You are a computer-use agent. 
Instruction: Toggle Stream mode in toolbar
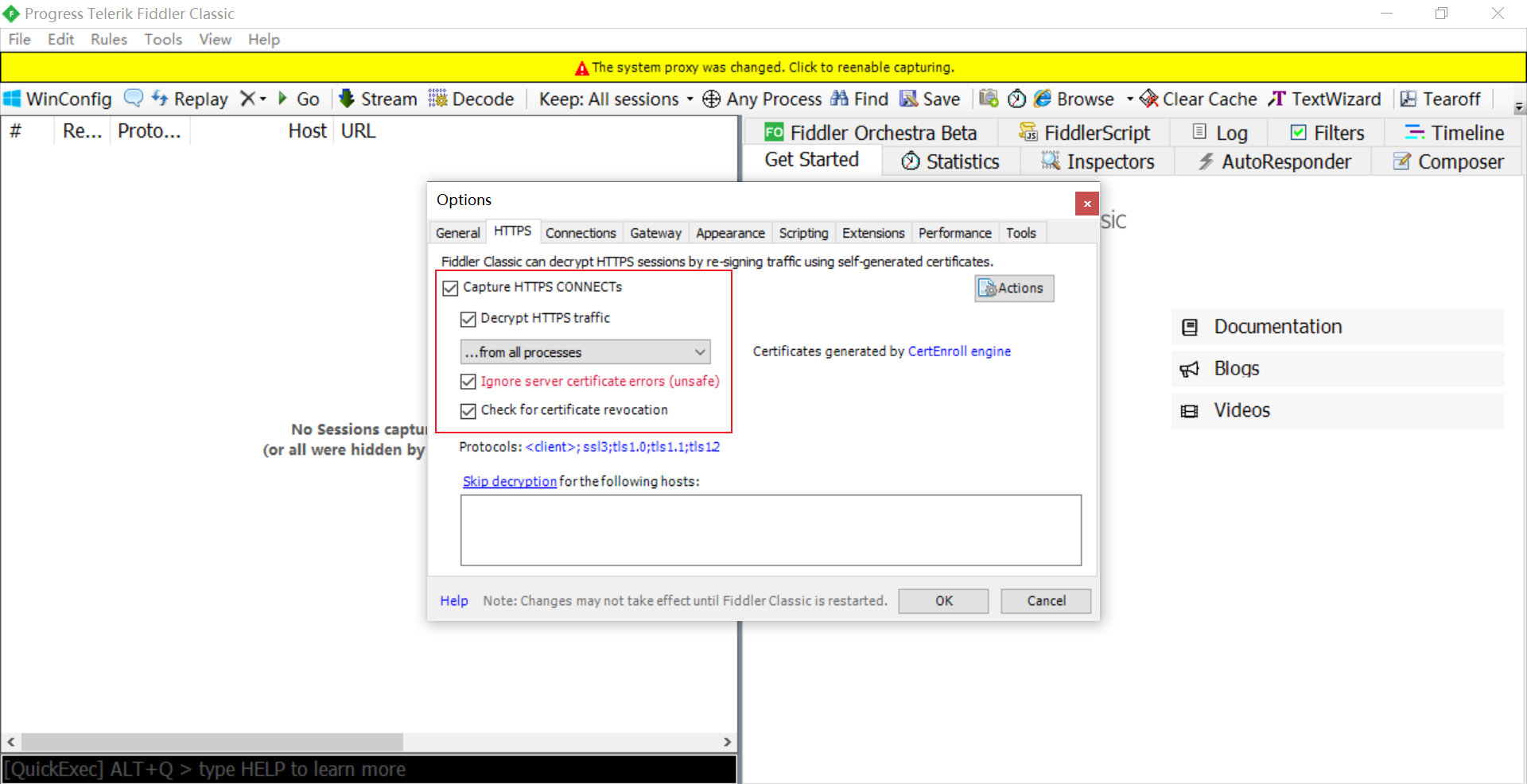tap(378, 99)
